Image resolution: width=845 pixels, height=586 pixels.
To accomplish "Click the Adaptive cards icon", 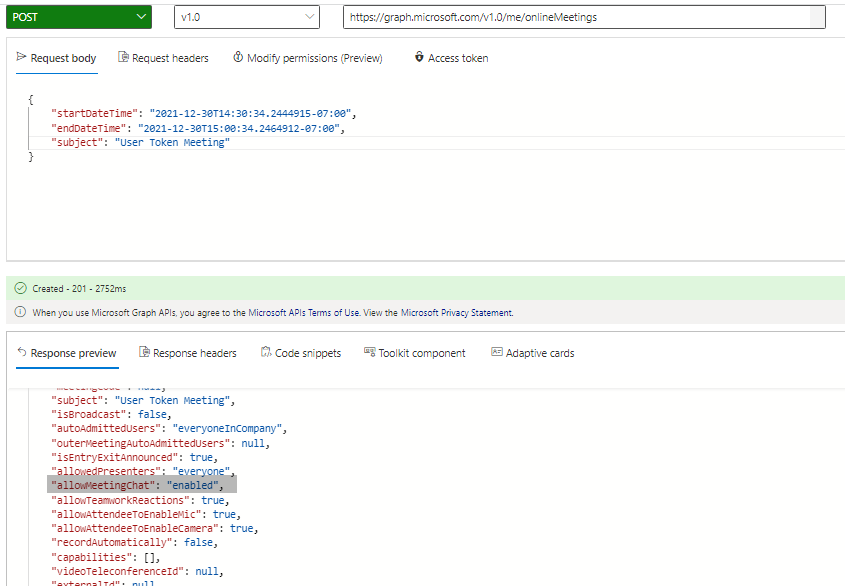I will (497, 352).
